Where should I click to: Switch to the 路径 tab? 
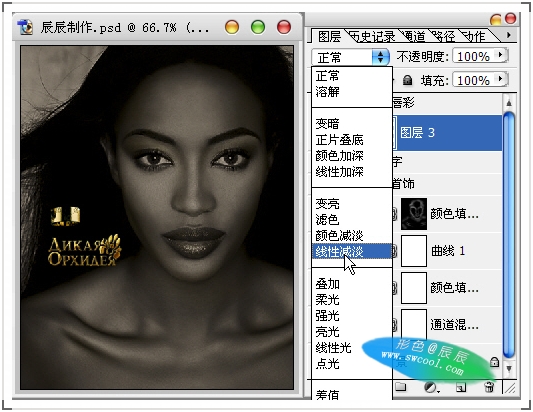[x=445, y=36]
